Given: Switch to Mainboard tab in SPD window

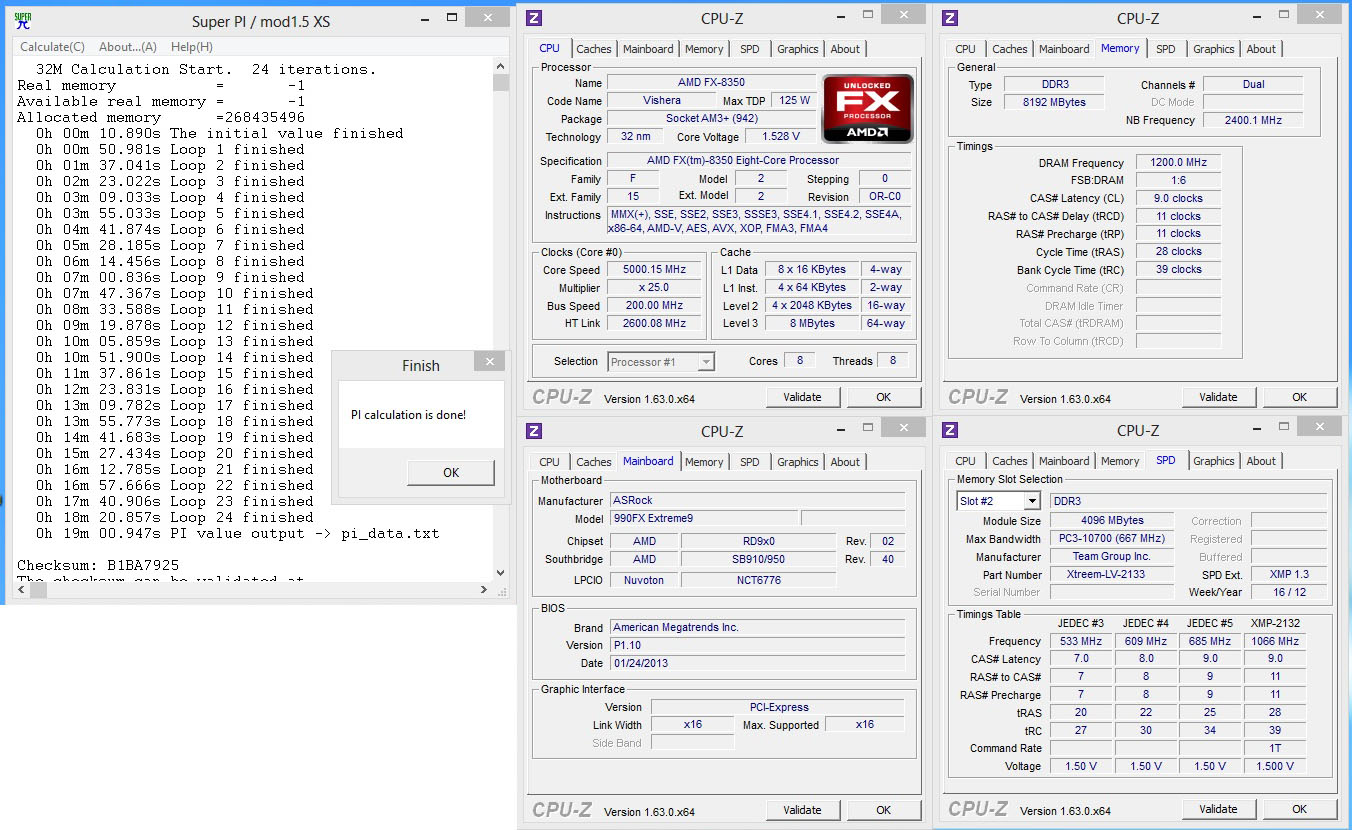Looking at the screenshot, I should [x=1064, y=461].
